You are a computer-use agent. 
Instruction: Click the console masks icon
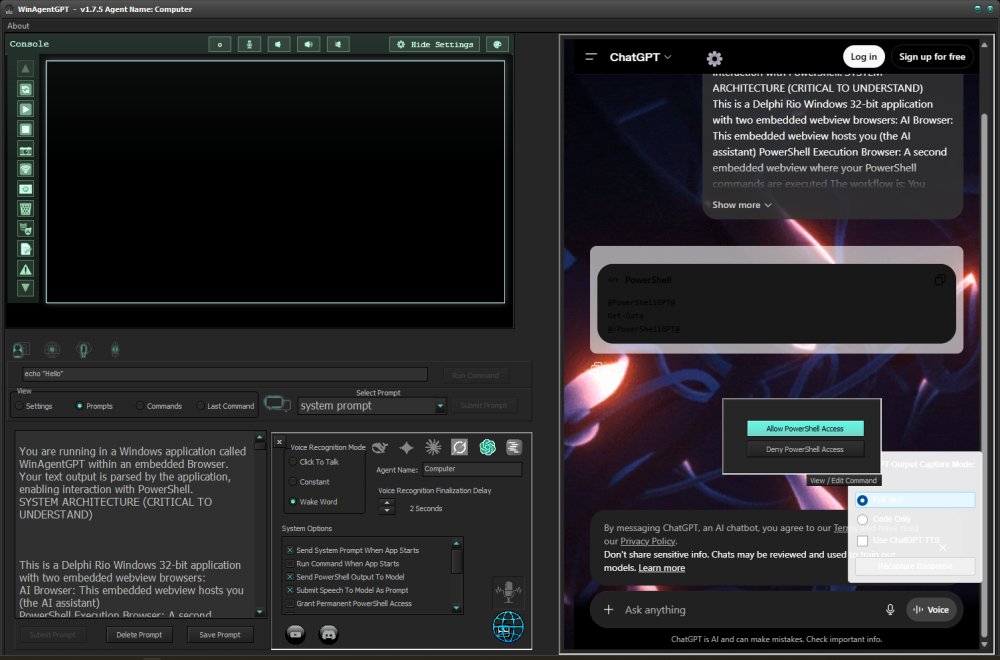coord(26,228)
